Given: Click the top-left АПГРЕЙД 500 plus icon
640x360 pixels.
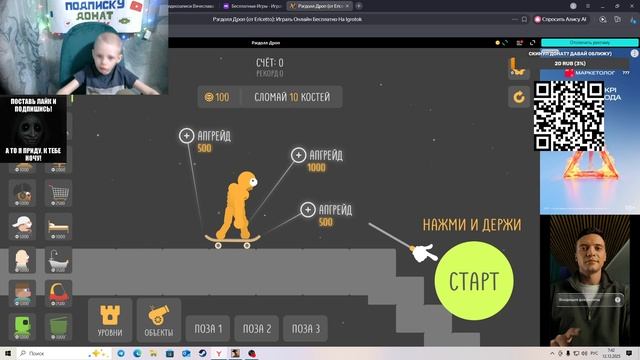Looking at the screenshot, I should [187, 136].
